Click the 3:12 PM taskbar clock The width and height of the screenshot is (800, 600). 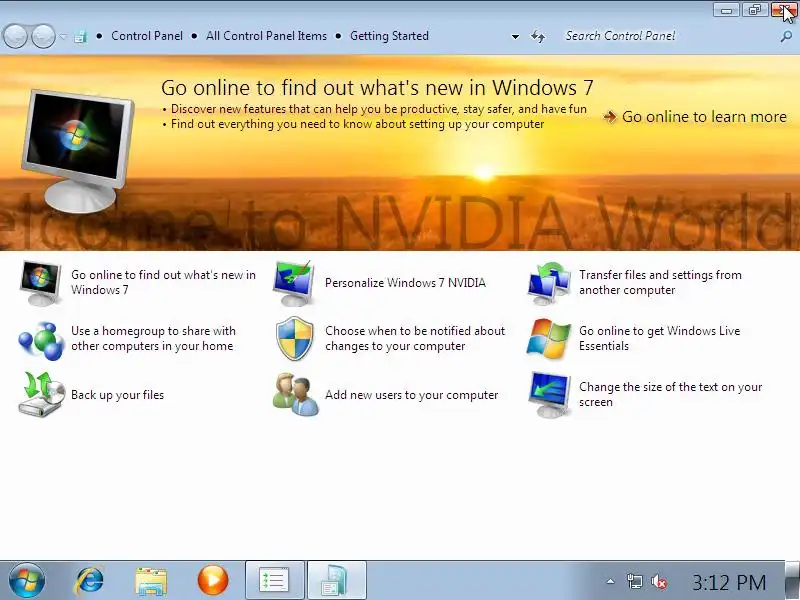coord(729,582)
